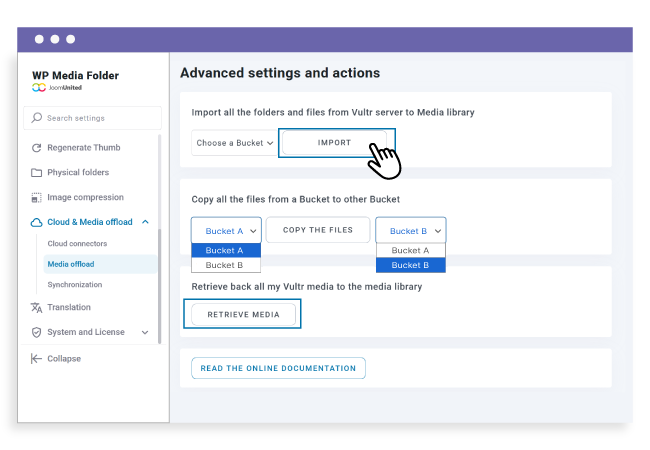Screen dimensions: 650x450
Task: Choose Bucket B in source list
Action: (x=226, y=265)
